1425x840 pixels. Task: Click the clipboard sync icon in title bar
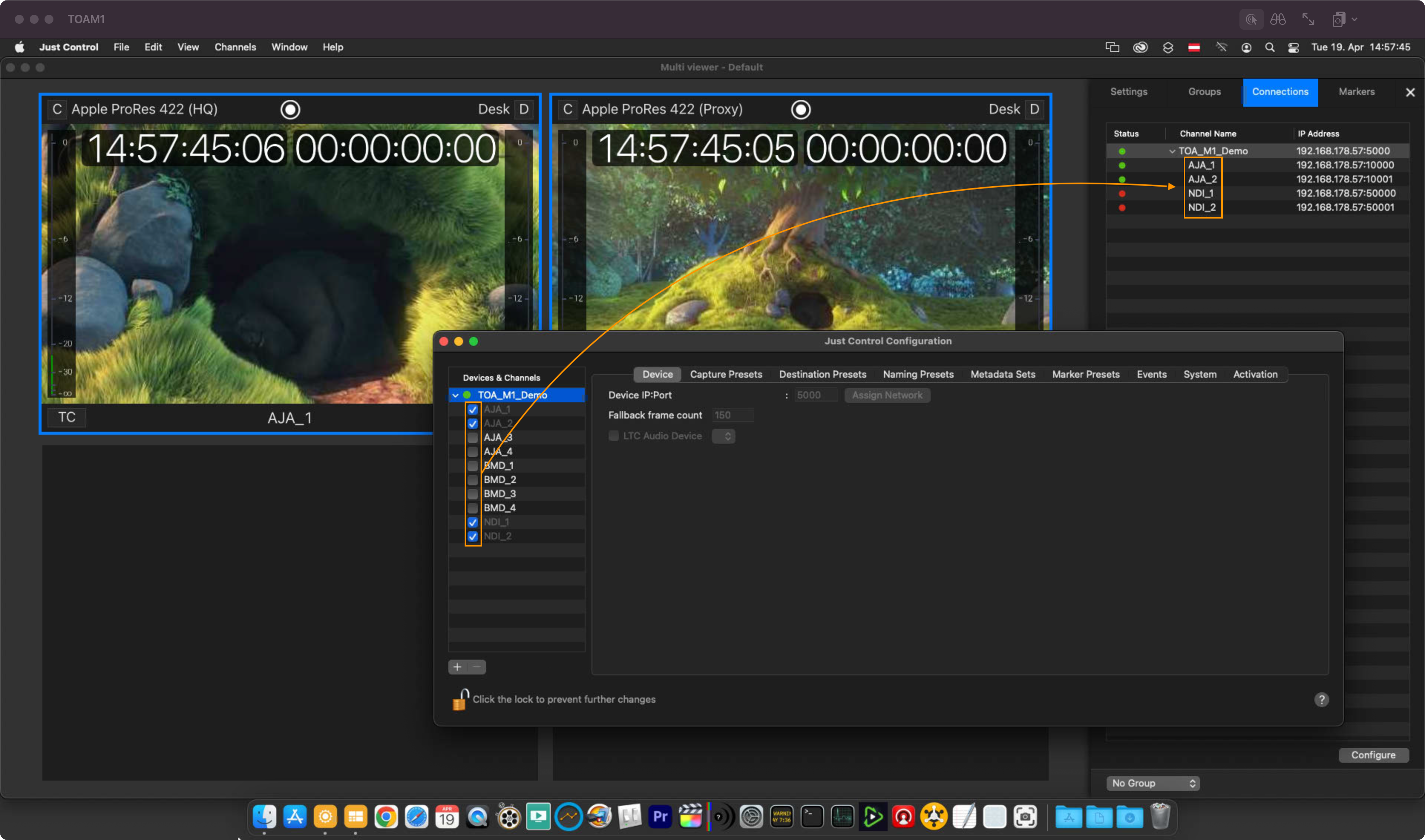click(x=1339, y=19)
